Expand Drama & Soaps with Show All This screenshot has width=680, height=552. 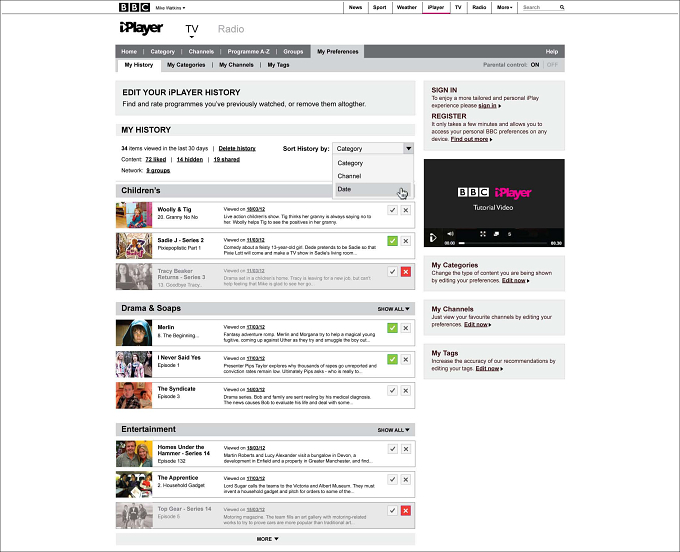(x=393, y=309)
